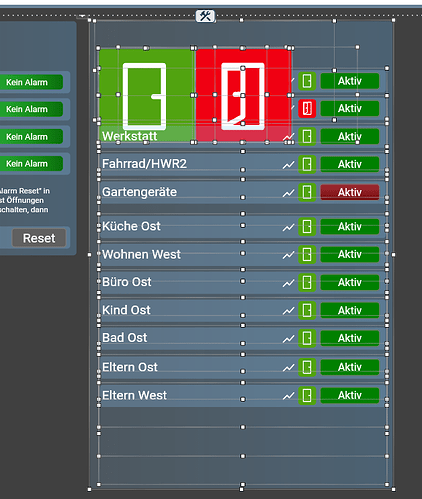
Task: Select the Werkstatt label
Action: tap(129, 136)
